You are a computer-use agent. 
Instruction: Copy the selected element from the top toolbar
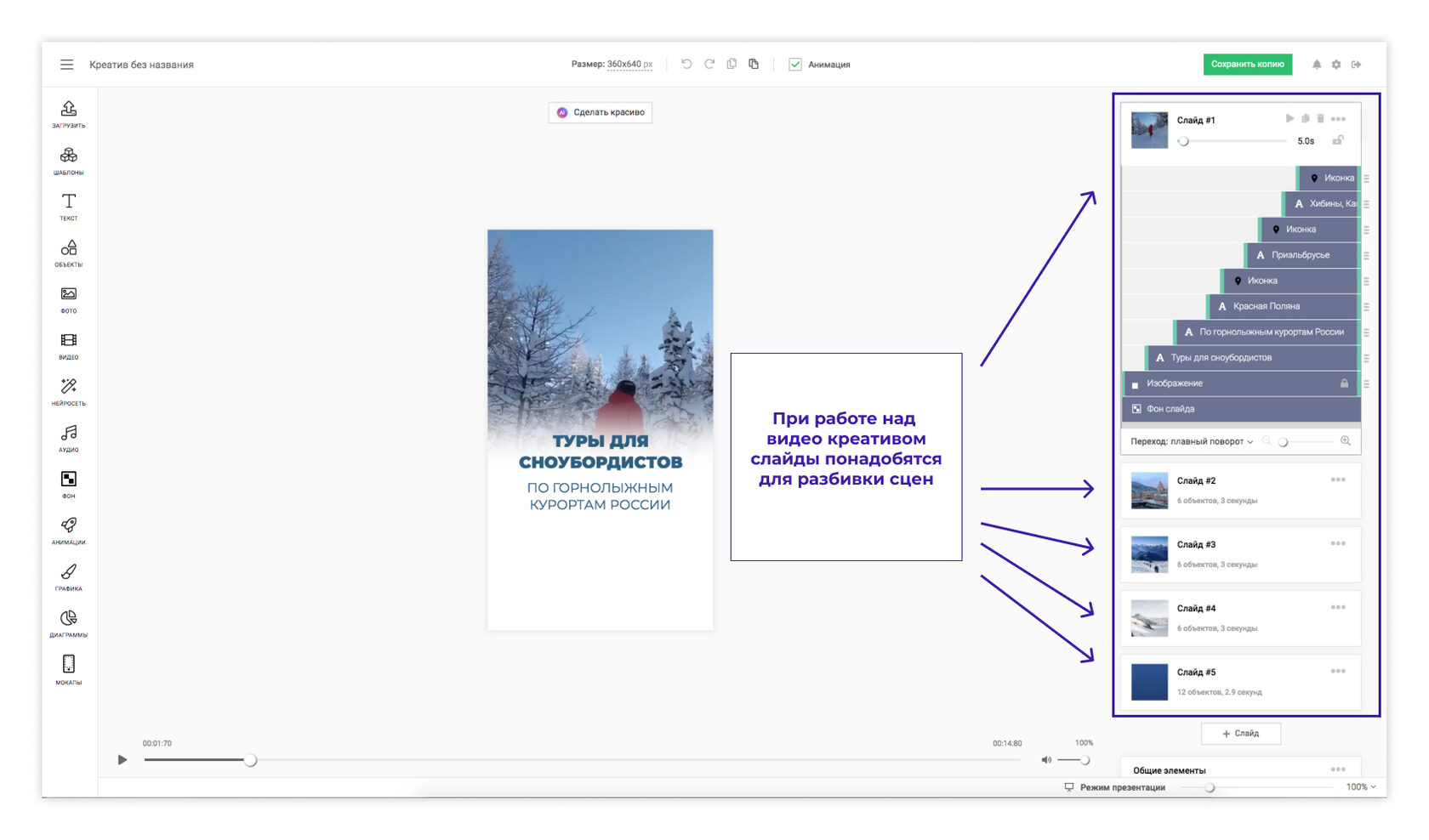coord(732,64)
